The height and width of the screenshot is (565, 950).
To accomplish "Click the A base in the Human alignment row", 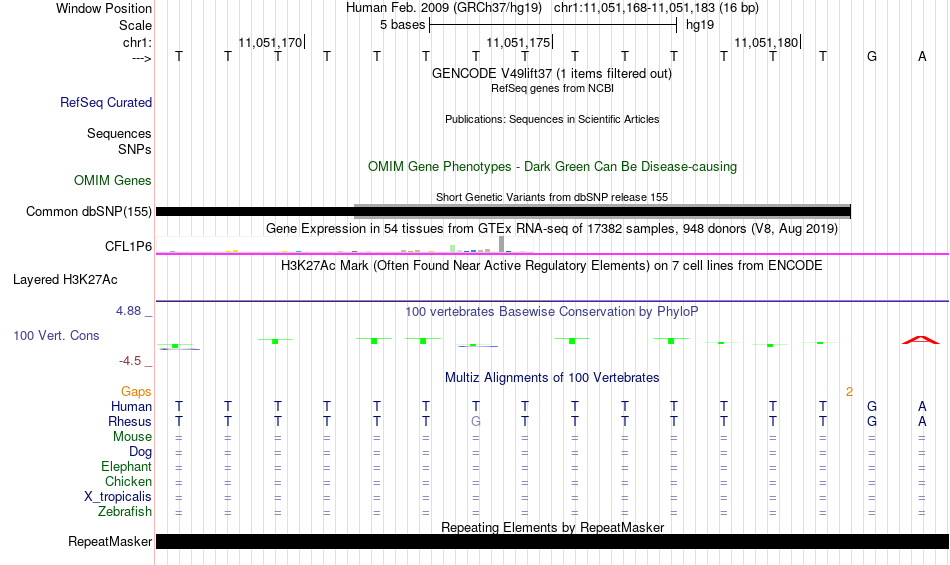I will coord(922,406).
